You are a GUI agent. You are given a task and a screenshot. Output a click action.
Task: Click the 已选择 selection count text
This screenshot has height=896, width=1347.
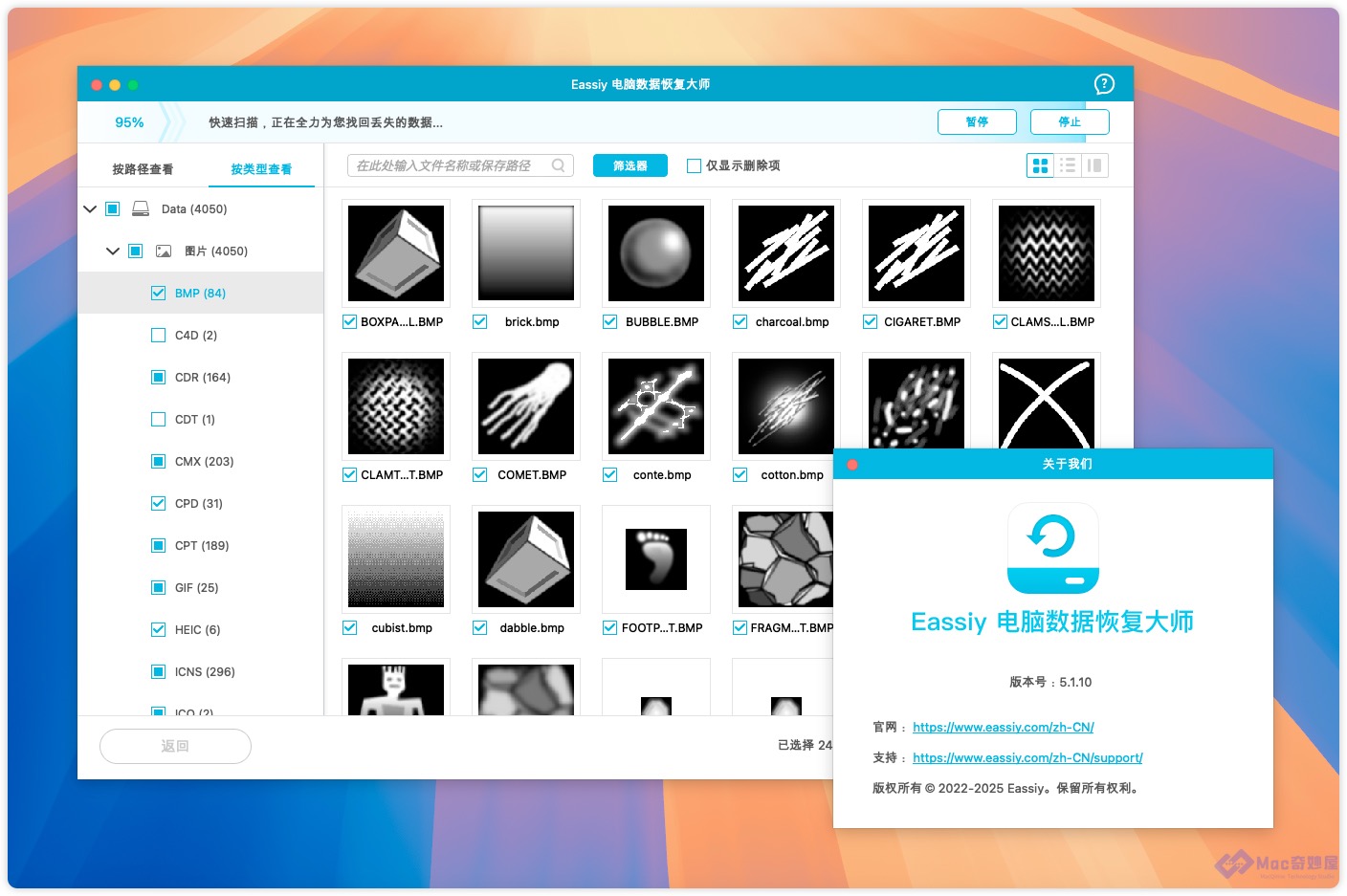click(x=805, y=745)
